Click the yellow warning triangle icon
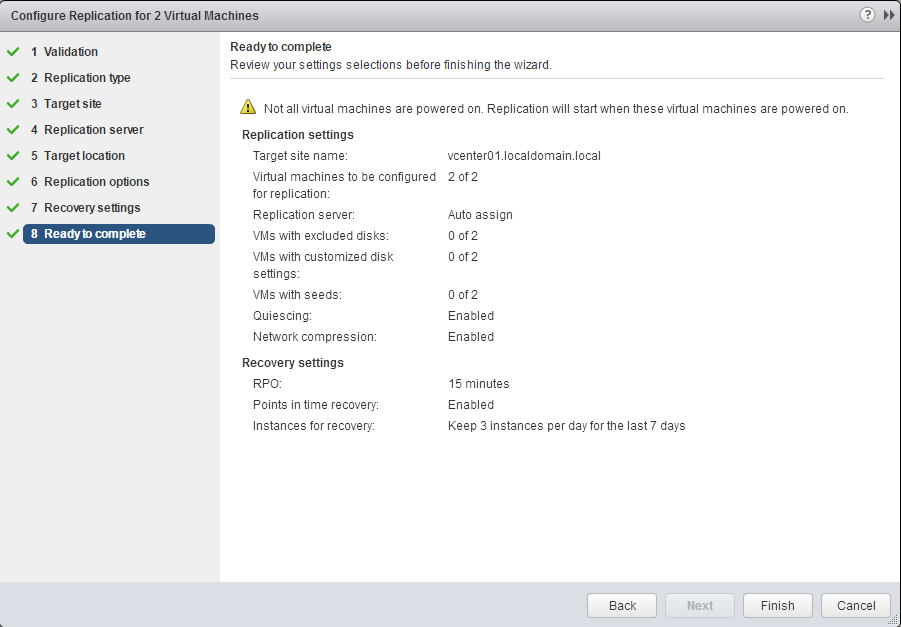 247,108
